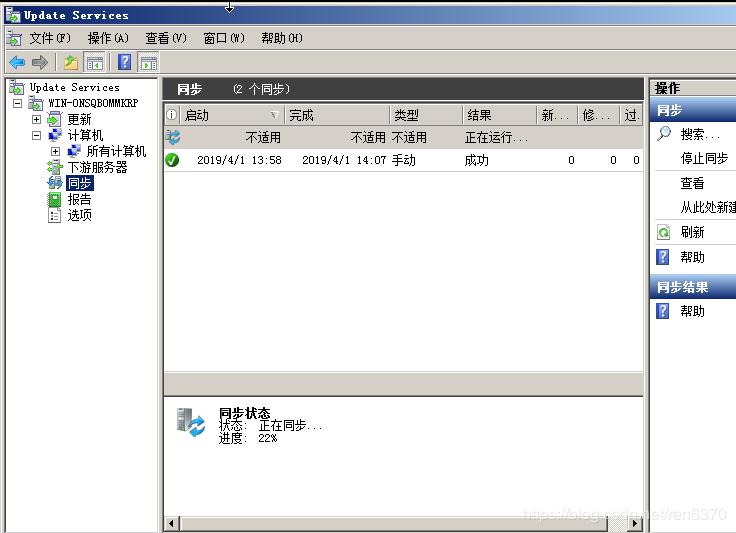Image resolution: width=736 pixels, height=533 pixels.
Task: Select 下游服务器 in the tree
Action: point(97,167)
